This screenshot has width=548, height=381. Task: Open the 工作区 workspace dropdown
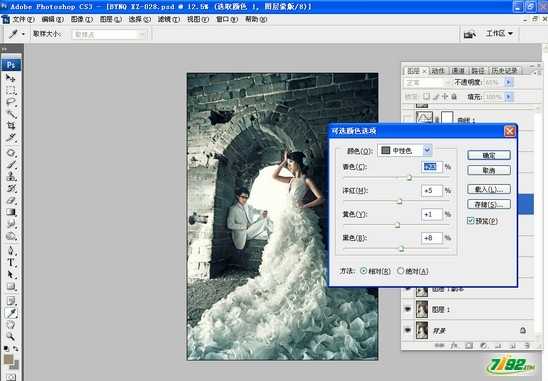(x=499, y=34)
